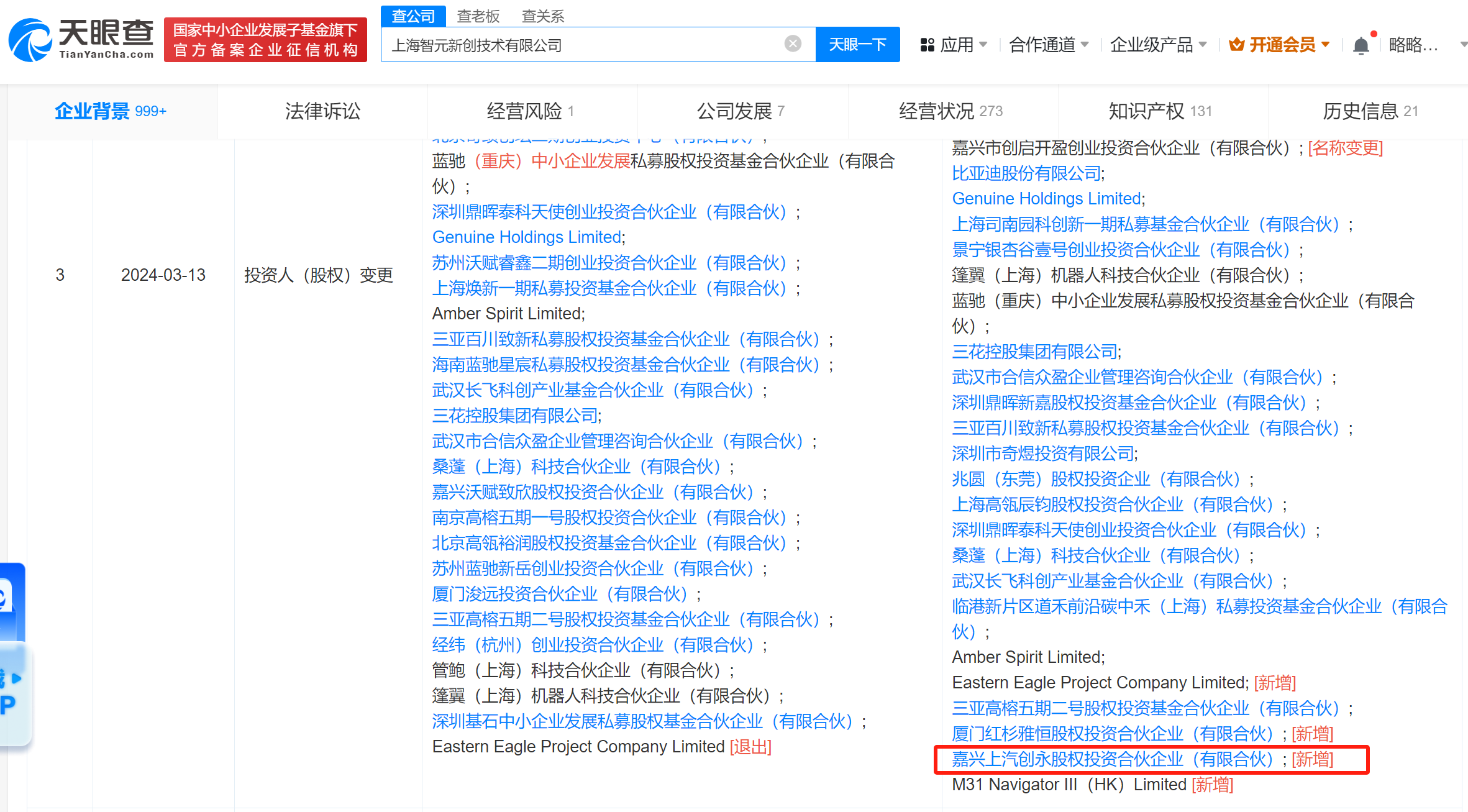Click the TianYanCha logo icon
1468x812 pixels.
[30, 41]
